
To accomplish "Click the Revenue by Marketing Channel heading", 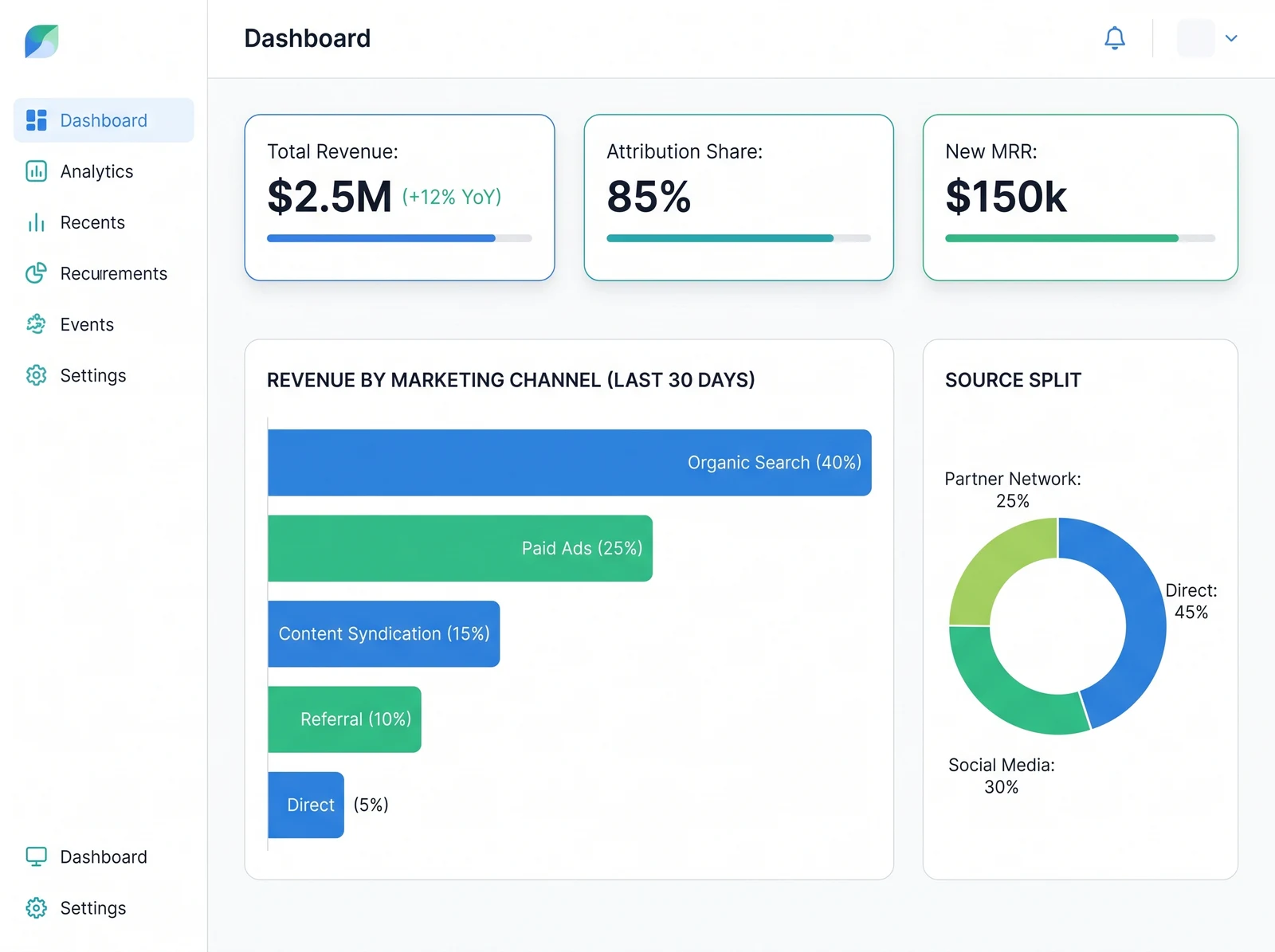I will 511,380.
